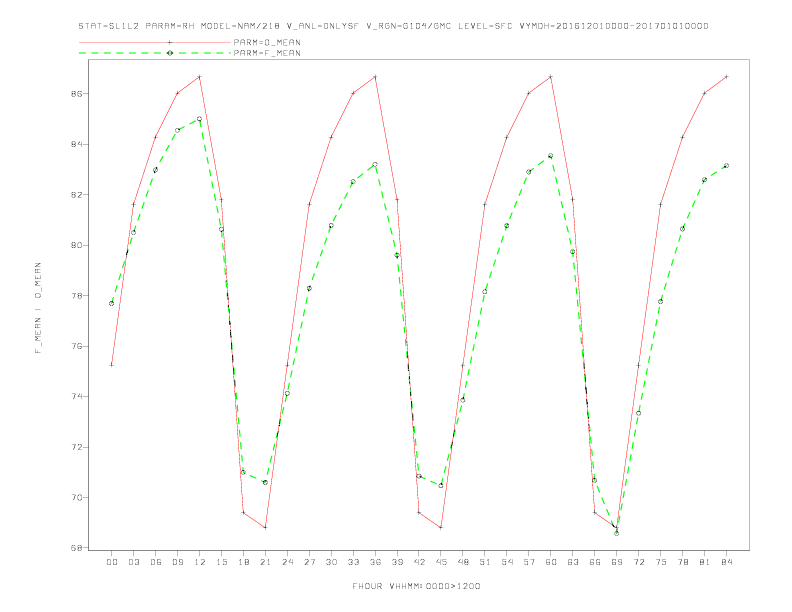Screen dimensions: 792x612
Task: Click the y-axis label F_MEAN | O_MEAN
Action: [38, 308]
